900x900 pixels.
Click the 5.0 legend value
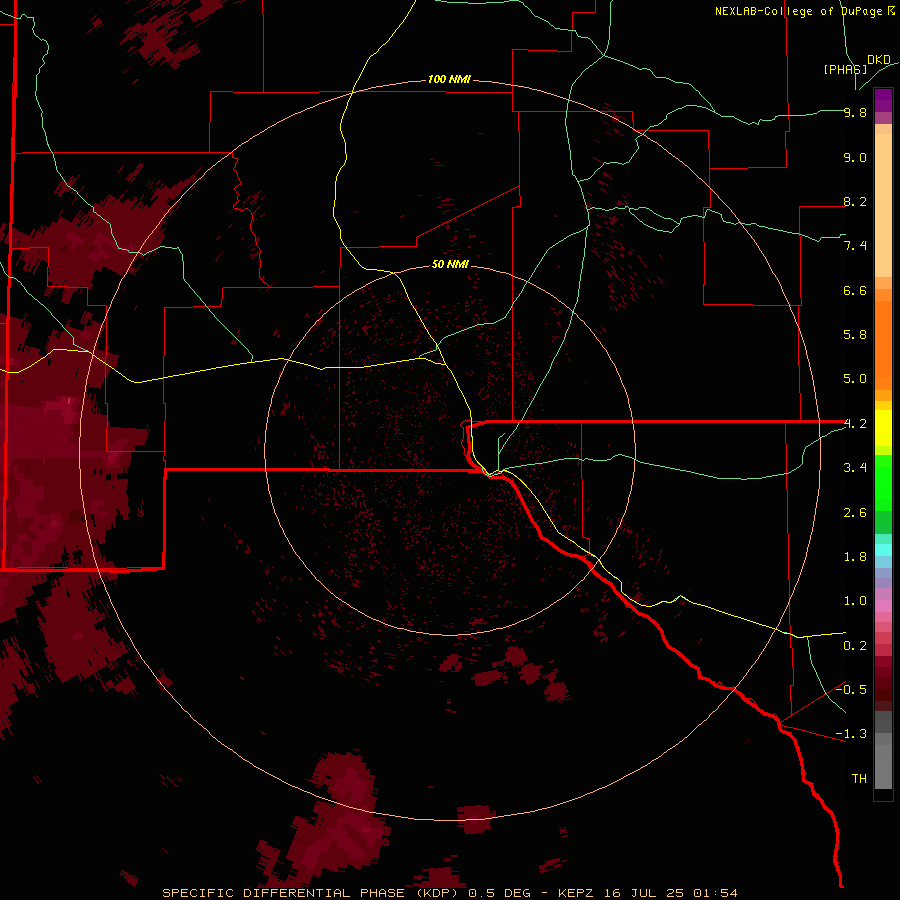point(855,379)
